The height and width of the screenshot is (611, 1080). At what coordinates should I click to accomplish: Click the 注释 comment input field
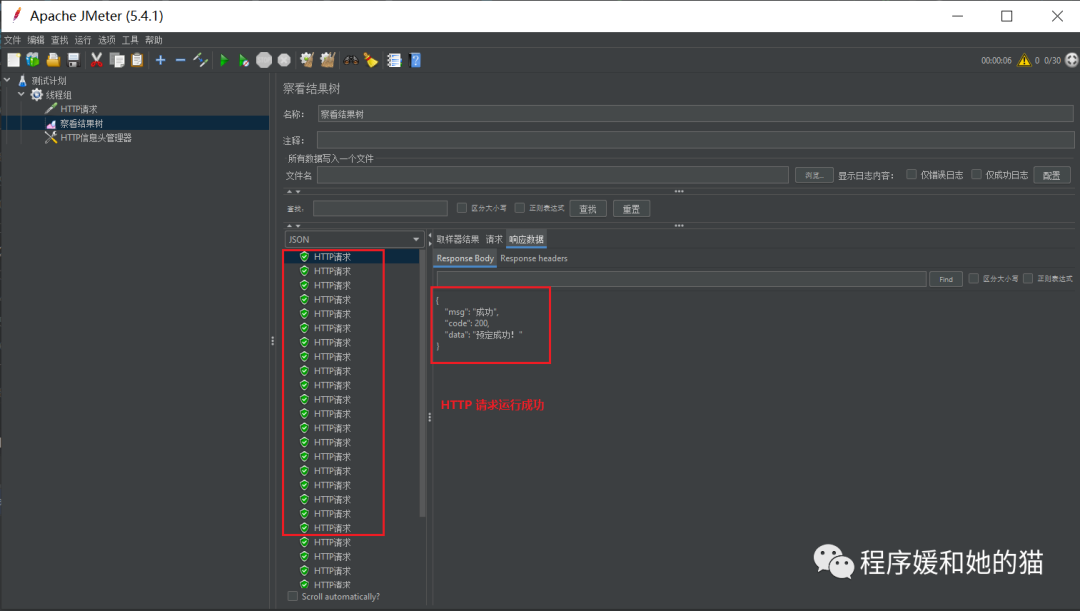coord(696,140)
